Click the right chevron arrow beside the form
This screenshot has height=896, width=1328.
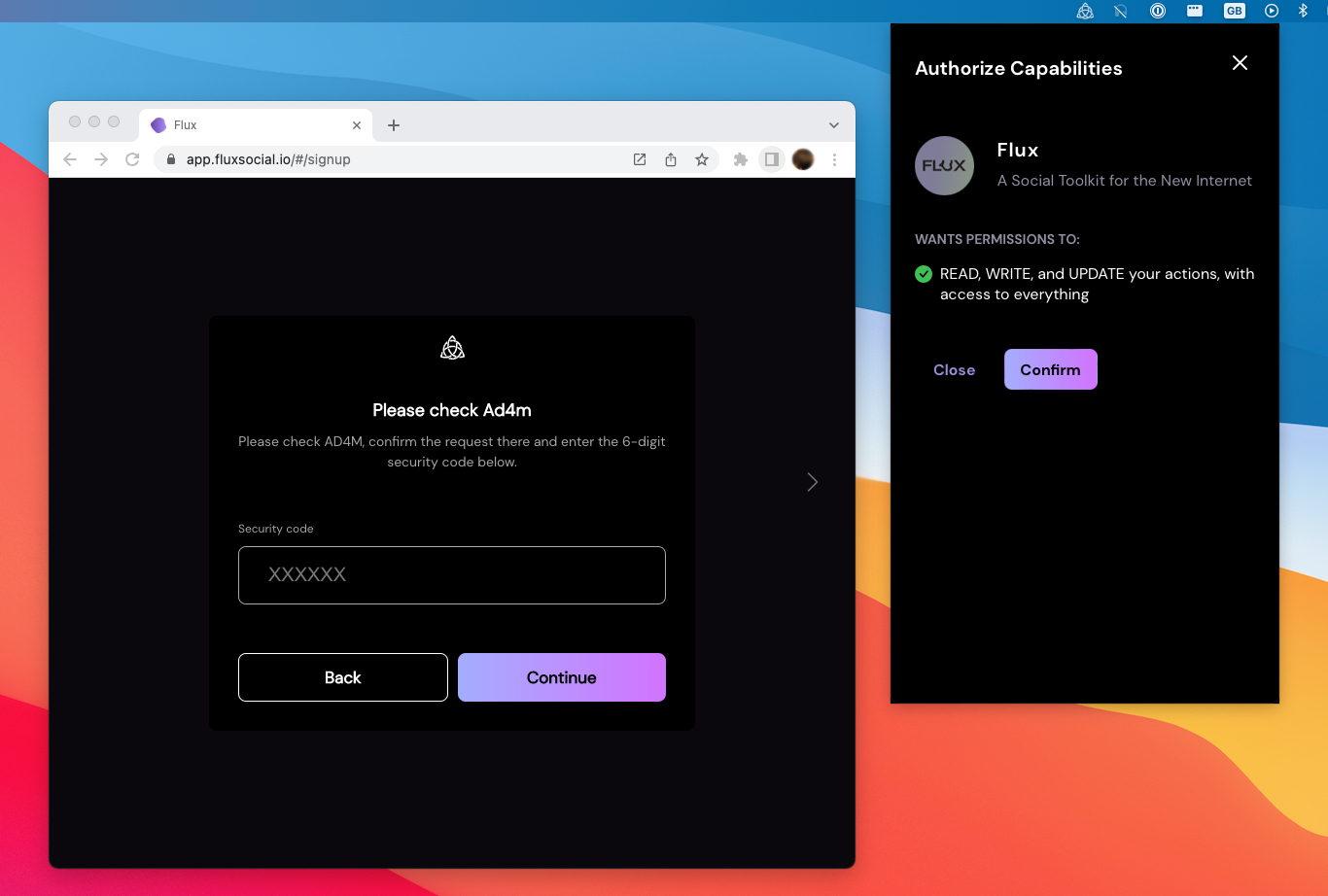(x=813, y=482)
